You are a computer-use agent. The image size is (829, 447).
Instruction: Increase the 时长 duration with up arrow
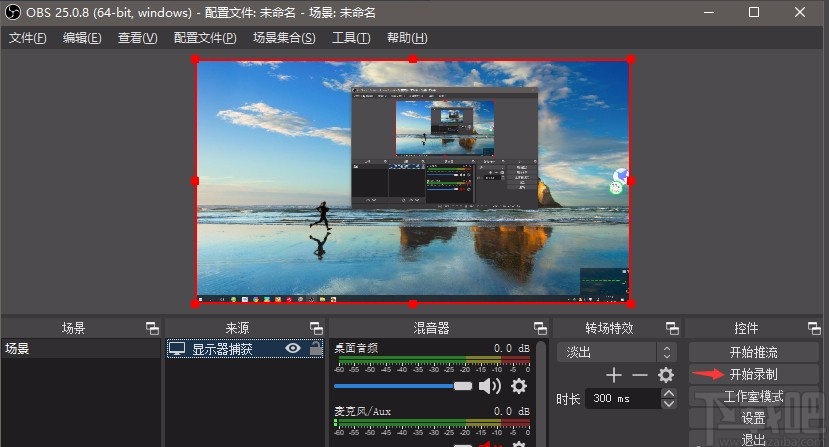669,393
